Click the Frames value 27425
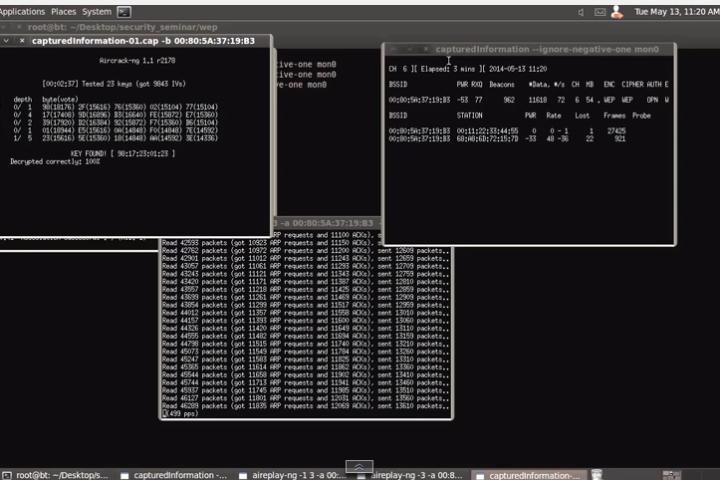The height and width of the screenshot is (480, 720). click(x=616, y=131)
